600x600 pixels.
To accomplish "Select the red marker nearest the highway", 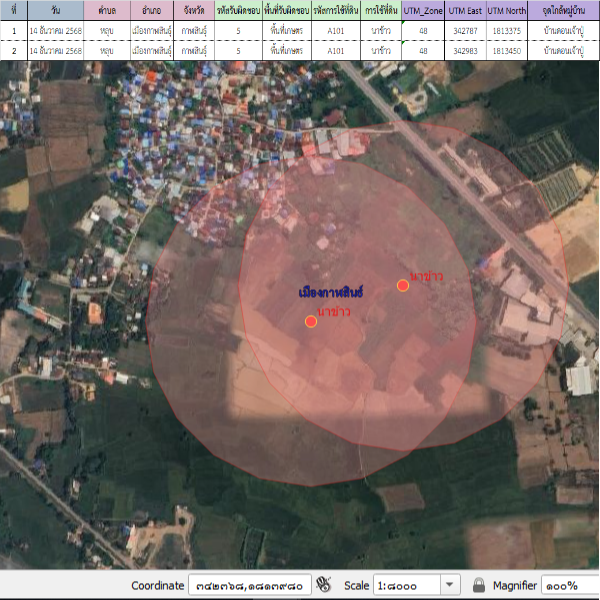I will tap(403, 285).
